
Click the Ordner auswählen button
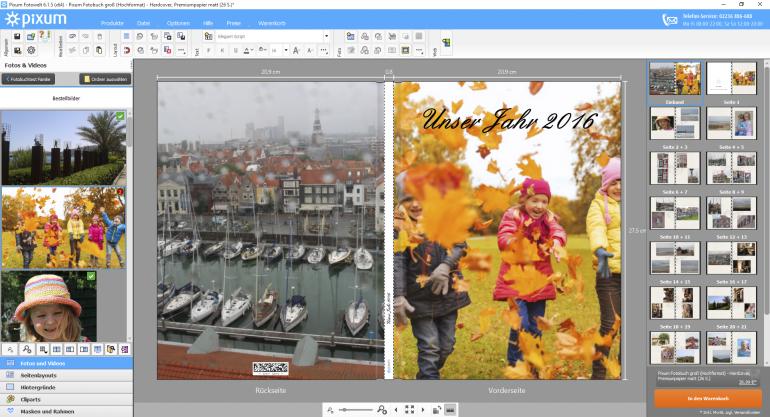(x=105, y=79)
